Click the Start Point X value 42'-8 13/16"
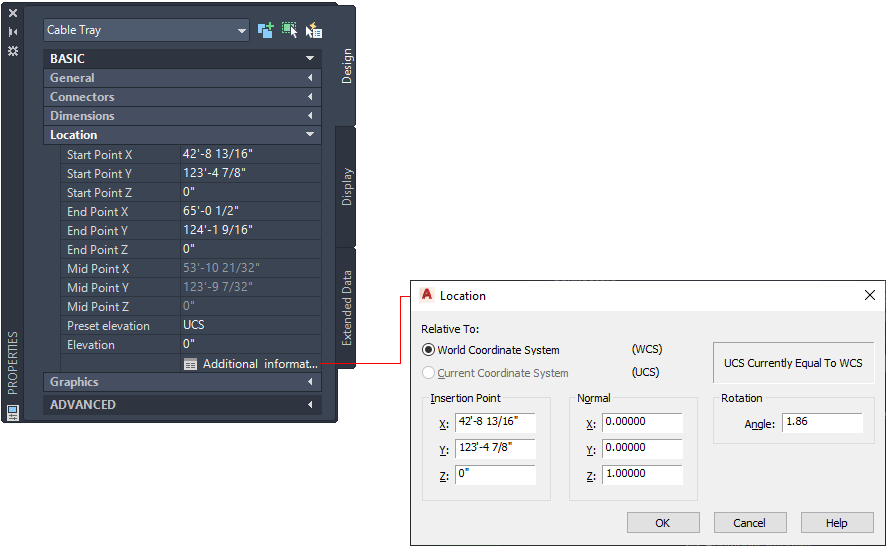The image size is (888, 547). click(x=250, y=154)
